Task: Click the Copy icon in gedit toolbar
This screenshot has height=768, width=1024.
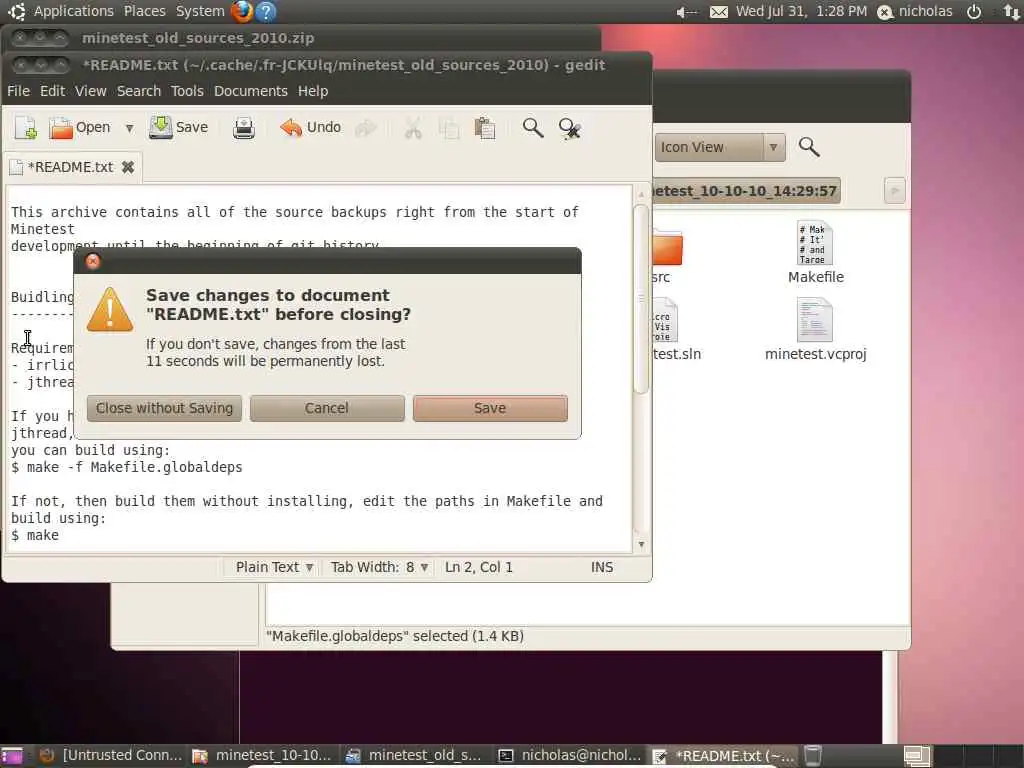Action: pos(449,128)
